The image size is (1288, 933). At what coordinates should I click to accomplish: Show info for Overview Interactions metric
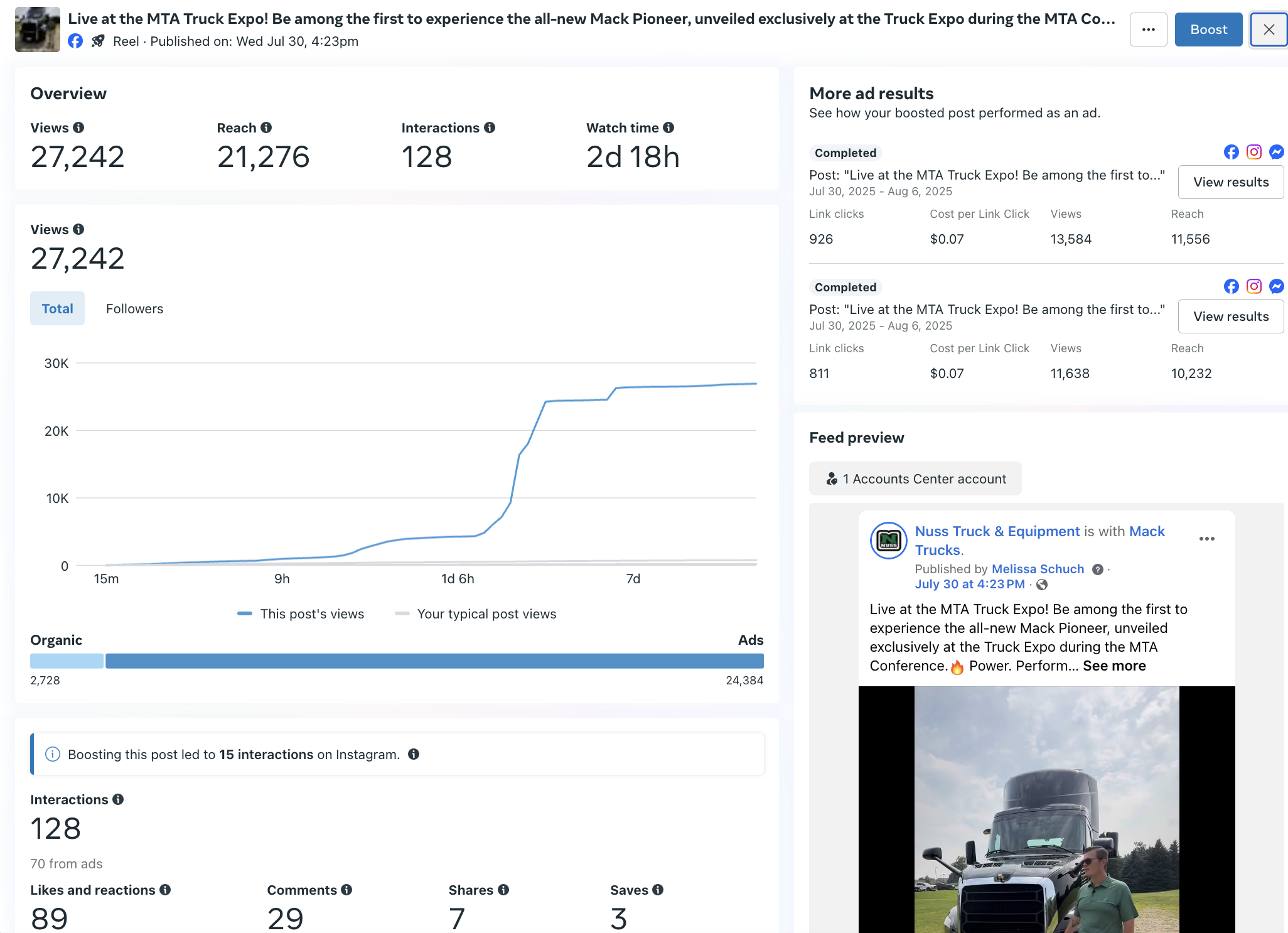(490, 127)
